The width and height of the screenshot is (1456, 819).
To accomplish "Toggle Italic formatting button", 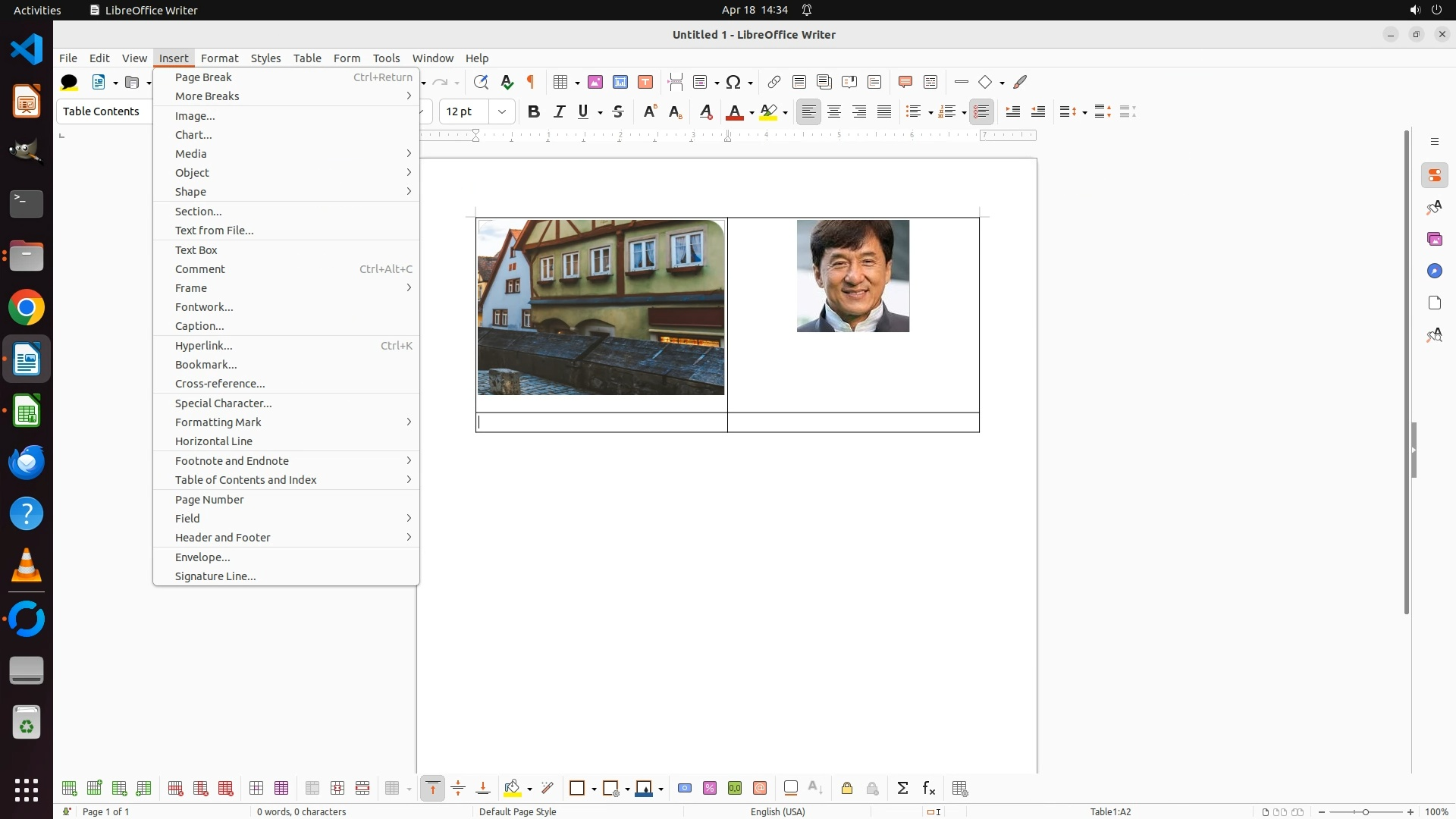I will pos(559,111).
